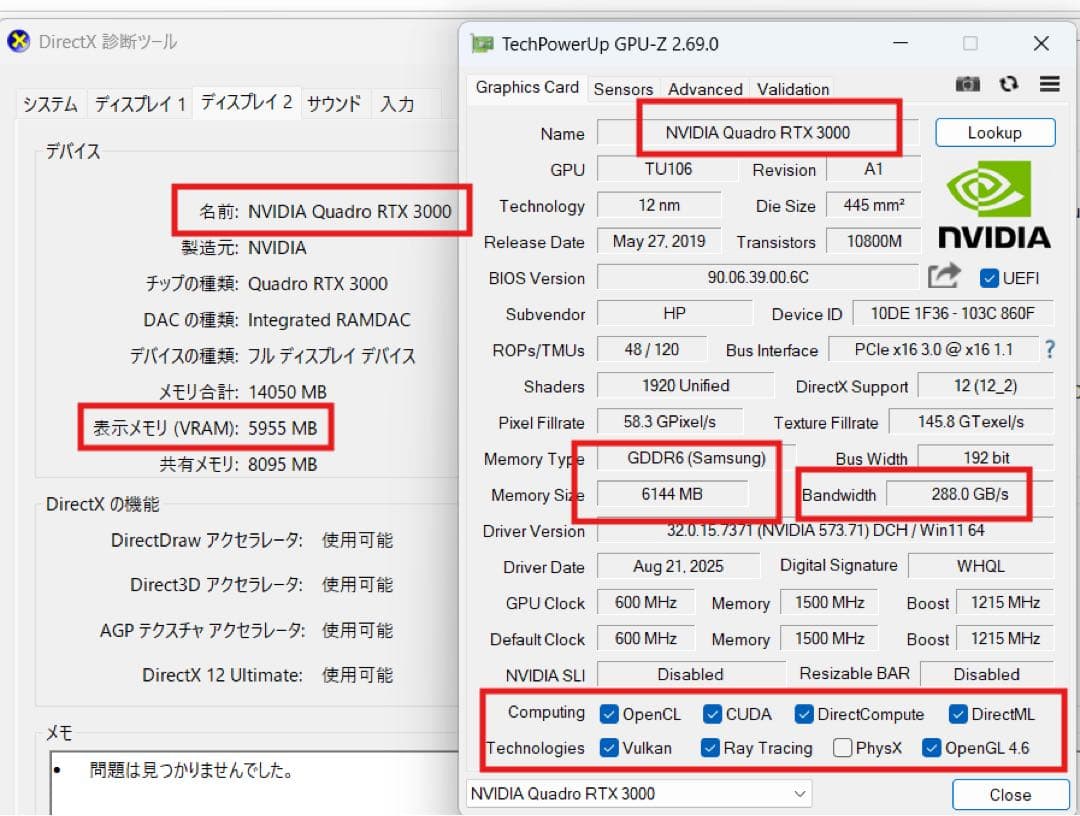Switch to システム tab in DirectX tool

point(50,104)
